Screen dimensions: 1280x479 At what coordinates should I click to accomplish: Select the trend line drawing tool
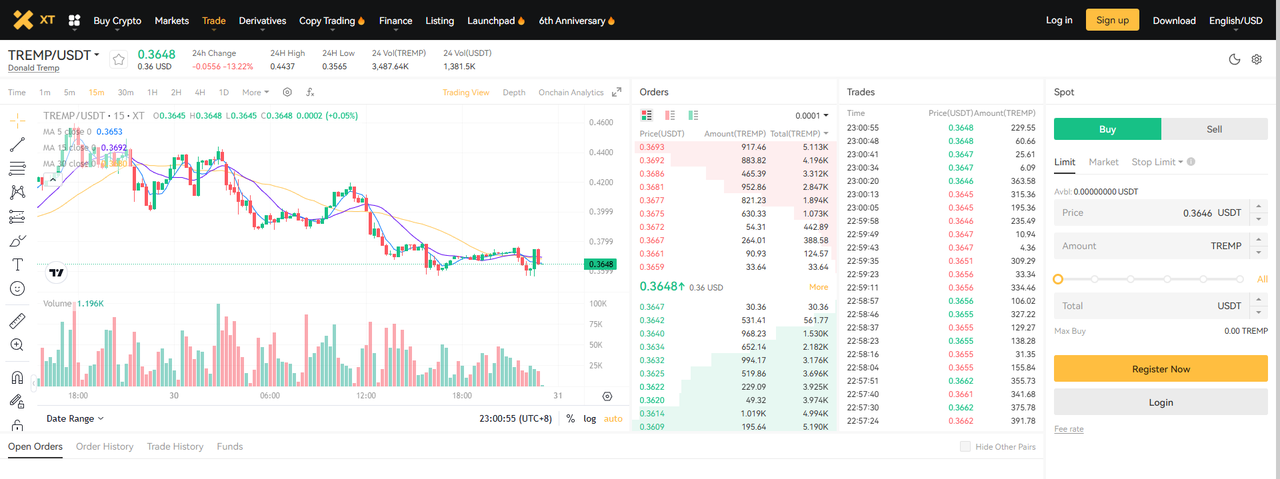click(17, 144)
